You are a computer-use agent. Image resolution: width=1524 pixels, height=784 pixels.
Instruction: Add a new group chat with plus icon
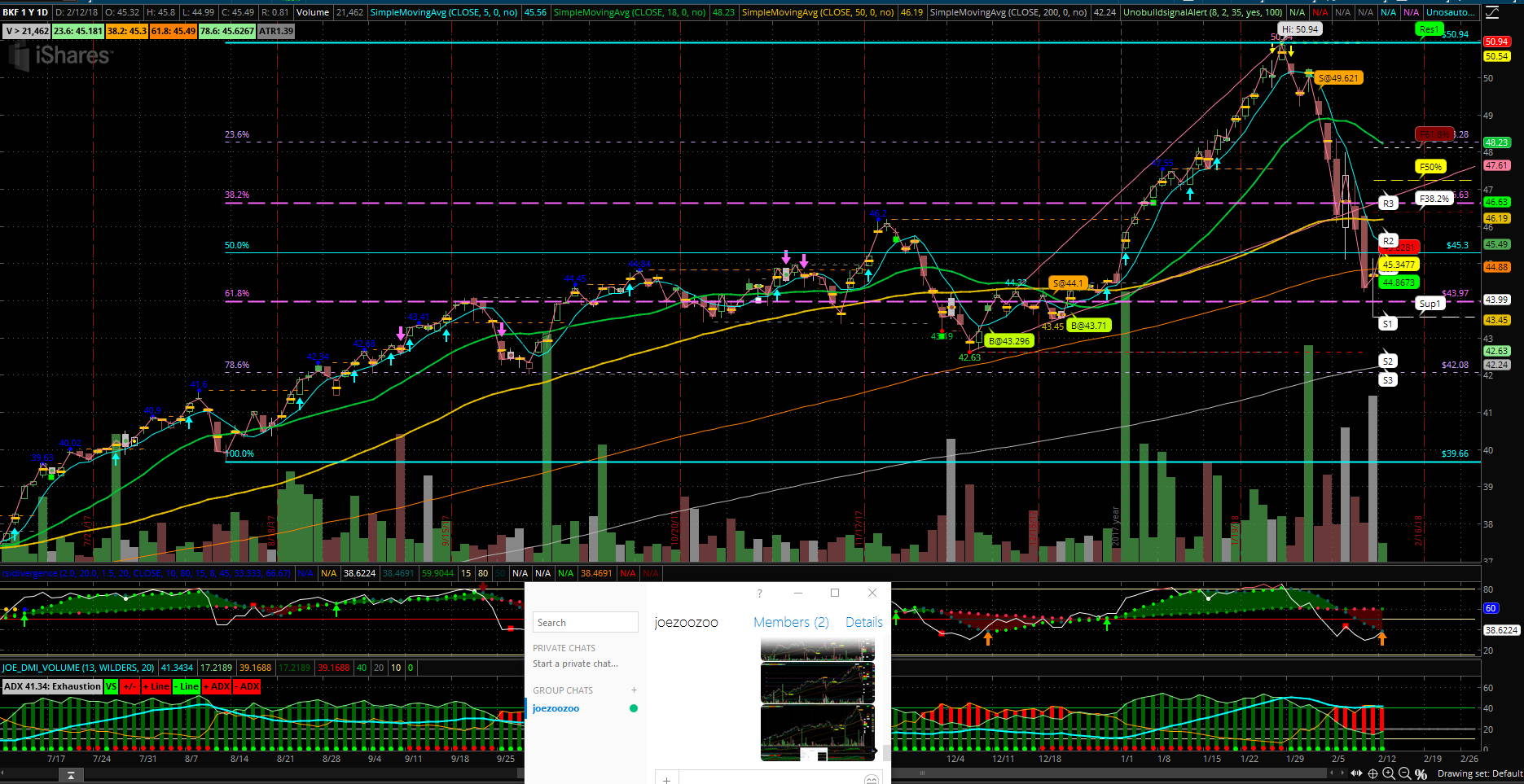(x=634, y=690)
